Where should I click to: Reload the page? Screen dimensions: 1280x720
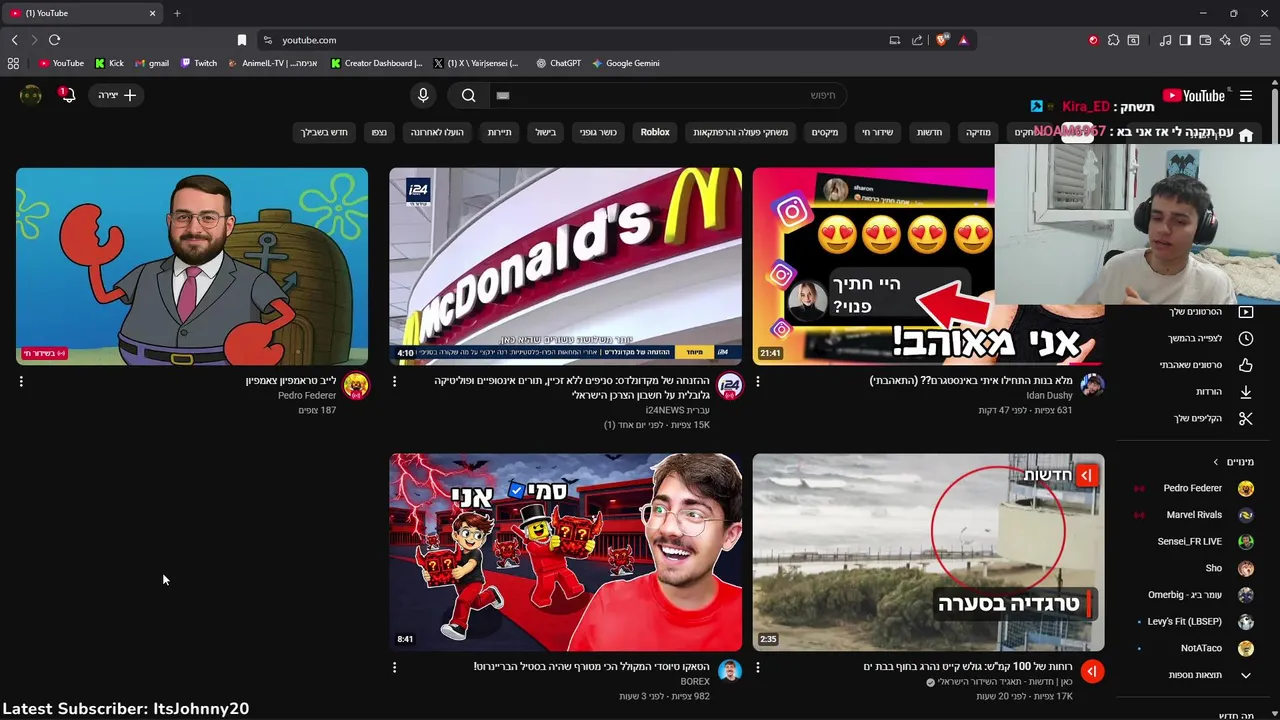point(54,40)
